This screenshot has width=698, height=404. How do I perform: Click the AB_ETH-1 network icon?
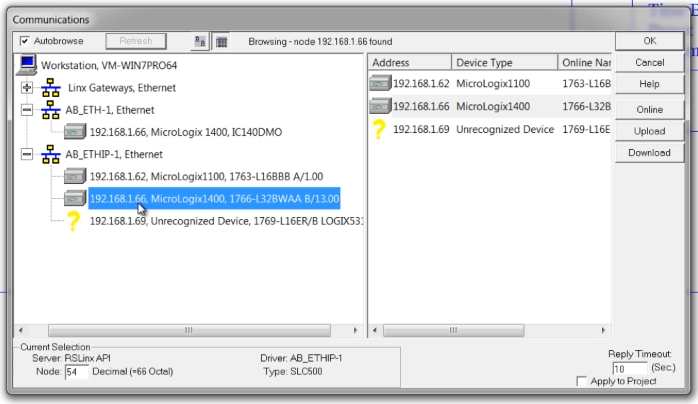(51, 110)
